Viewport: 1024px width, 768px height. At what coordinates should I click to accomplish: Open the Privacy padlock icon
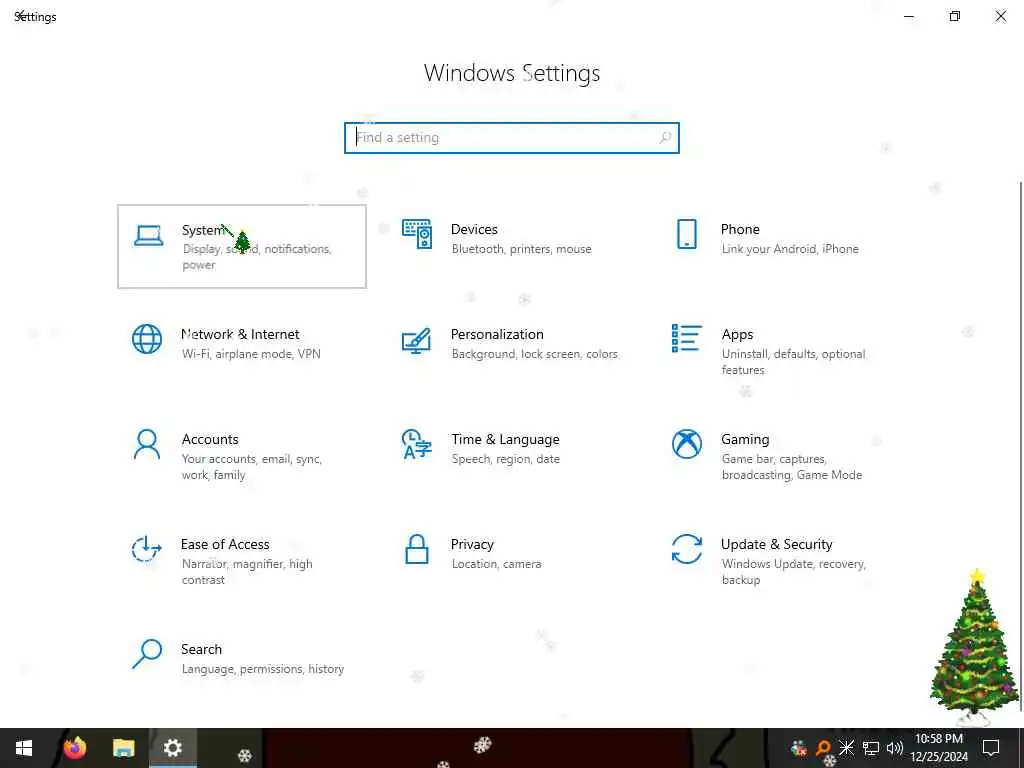417,549
